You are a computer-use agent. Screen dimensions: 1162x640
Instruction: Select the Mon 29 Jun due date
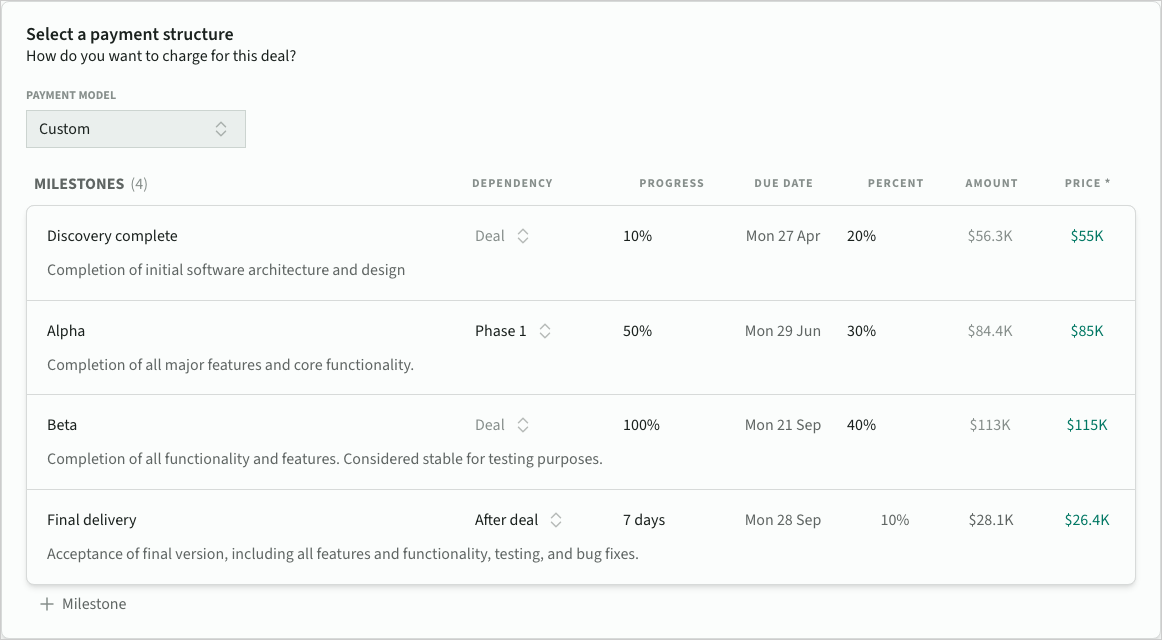(x=782, y=331)
